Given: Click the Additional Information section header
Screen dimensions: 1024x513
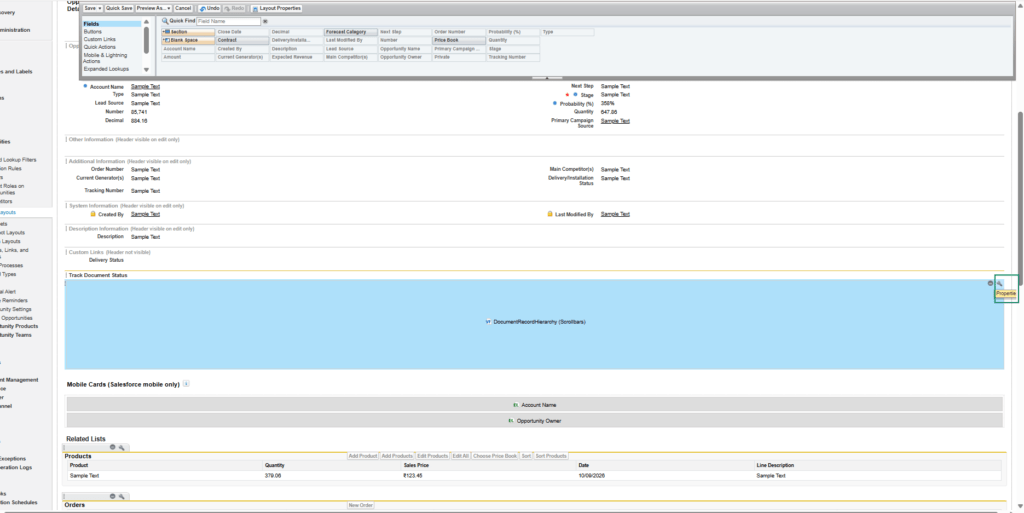Looking at the screenshot, I should coord(130,161).
